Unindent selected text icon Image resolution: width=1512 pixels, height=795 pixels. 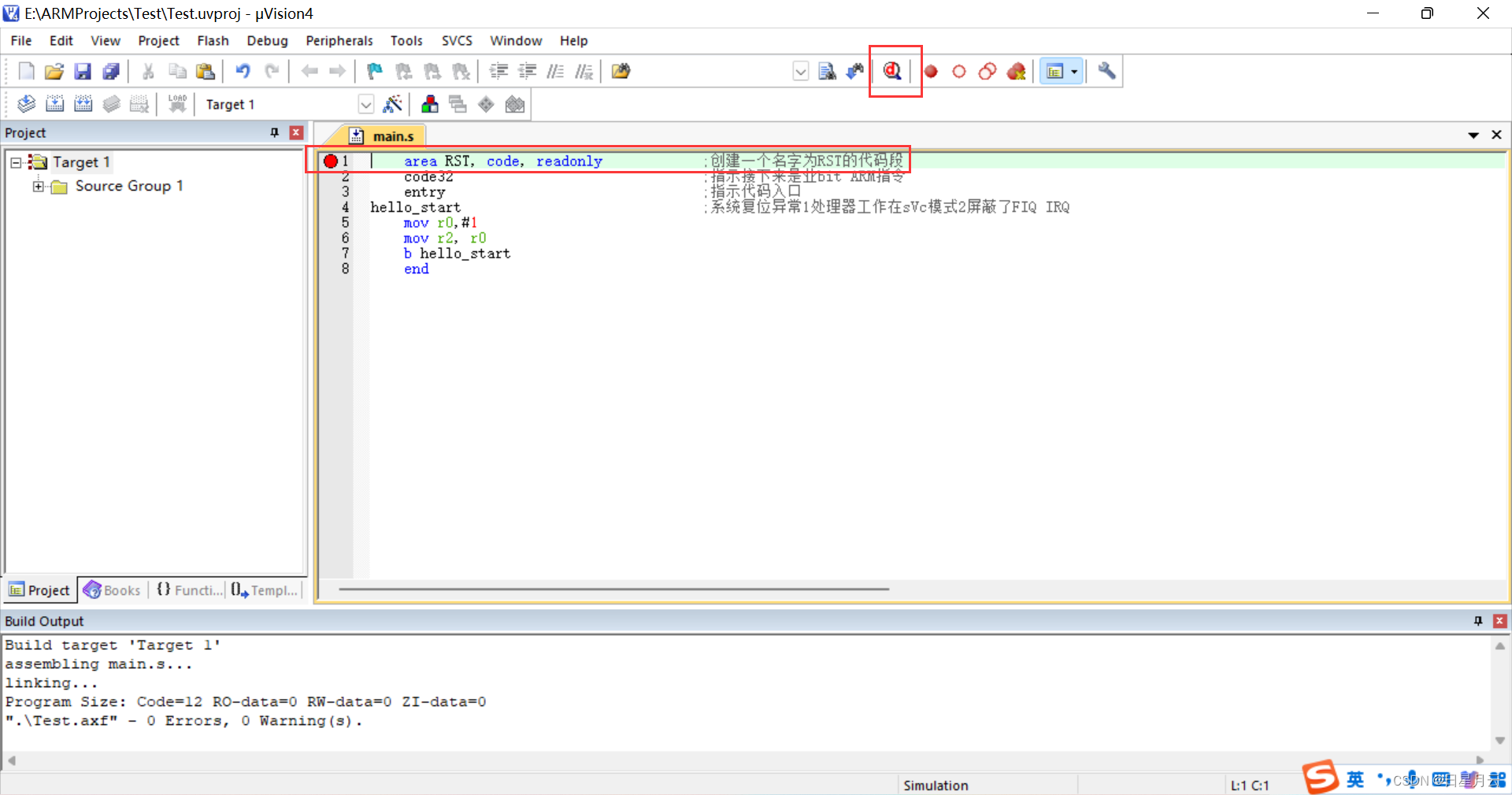coord(527,72)
